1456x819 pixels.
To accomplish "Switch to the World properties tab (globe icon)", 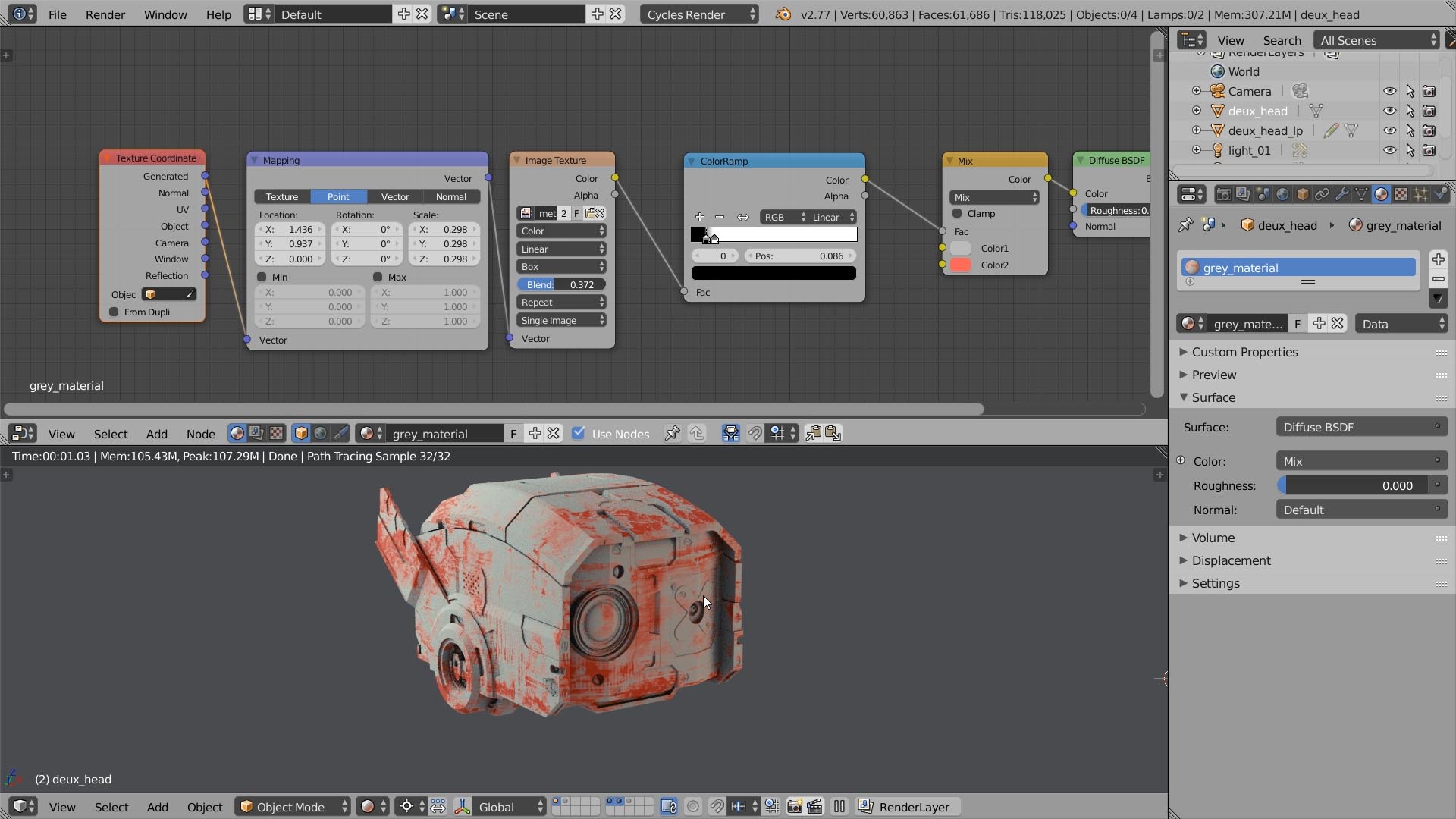I will (1282, 193).
